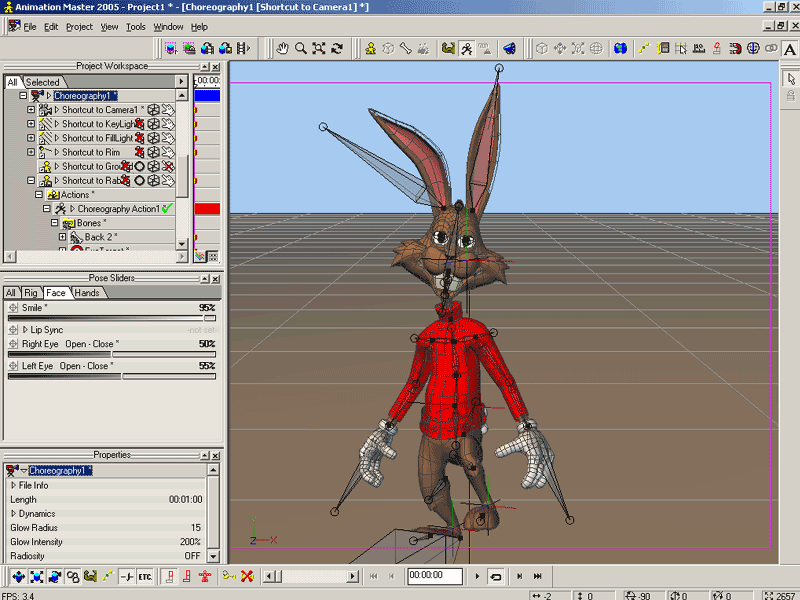The height and width of the screenshot is (600, 800).
Task: Open the Tools menu
Action: tap(136, 27)
